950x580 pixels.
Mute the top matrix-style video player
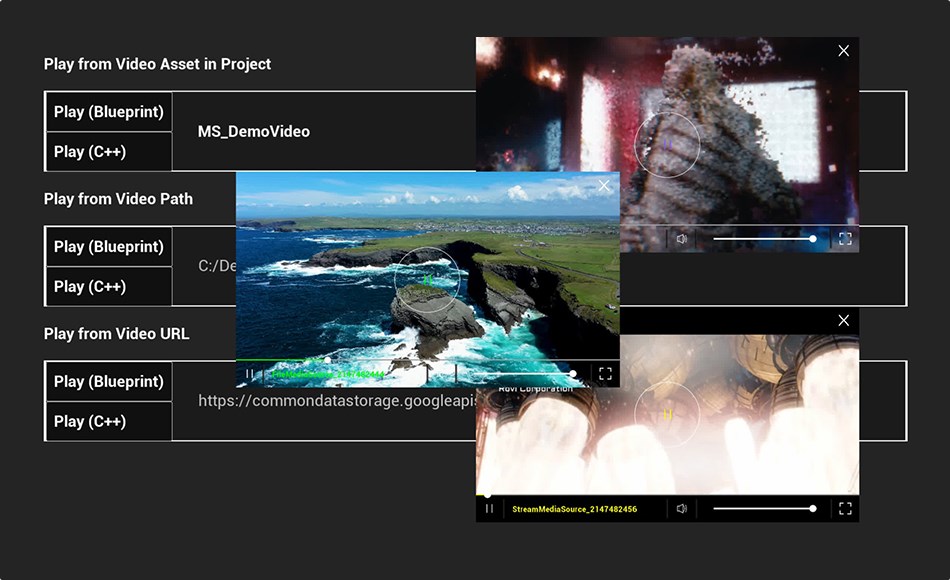point(682,239)
